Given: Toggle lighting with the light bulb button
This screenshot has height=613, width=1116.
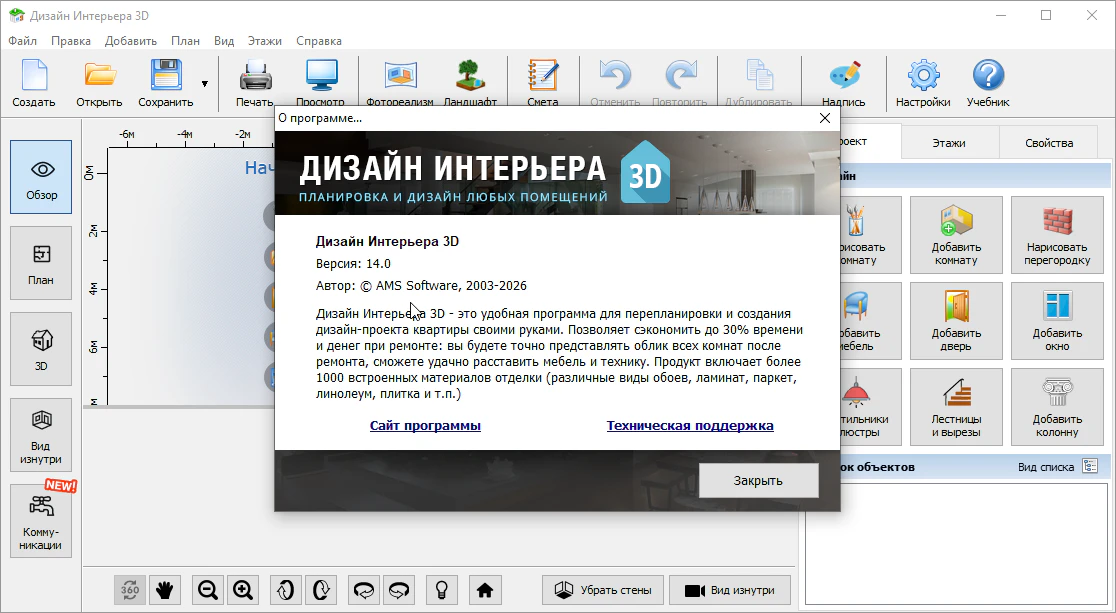Looking at the screenshot, I should click(x=442, y=590).
